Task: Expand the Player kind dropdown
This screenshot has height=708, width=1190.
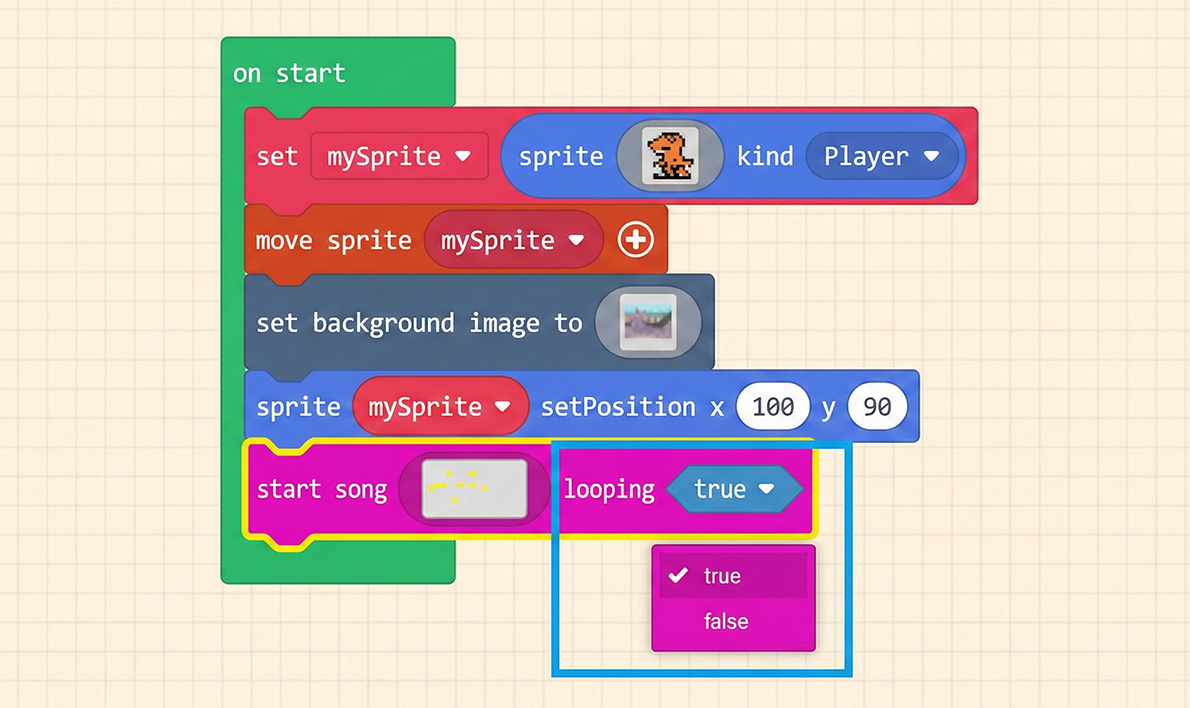Action: coord(880,156)
